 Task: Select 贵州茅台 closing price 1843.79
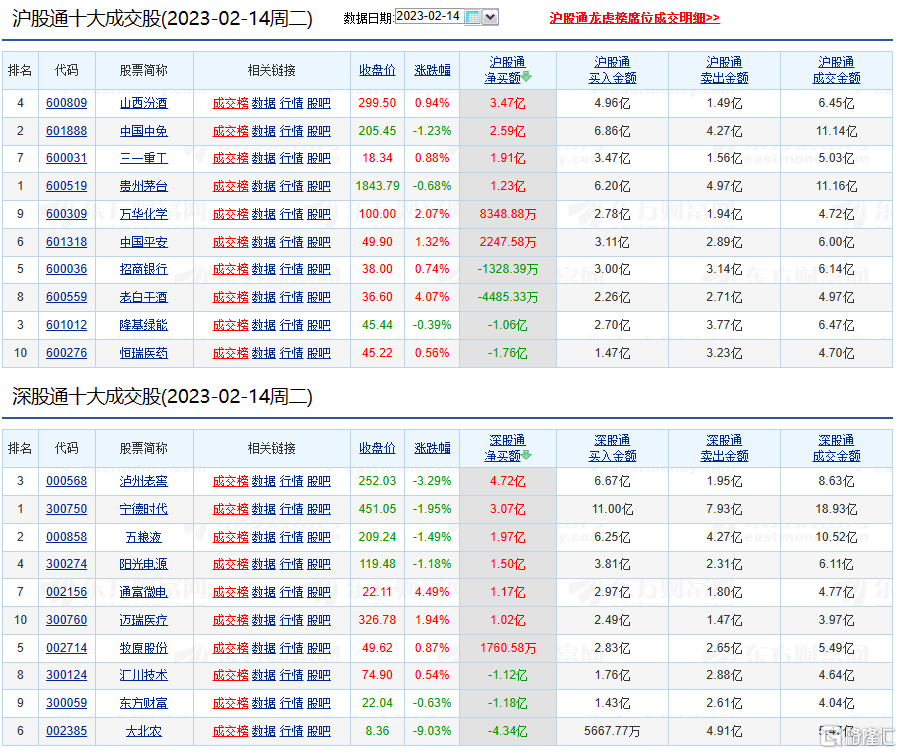[377, 186]
